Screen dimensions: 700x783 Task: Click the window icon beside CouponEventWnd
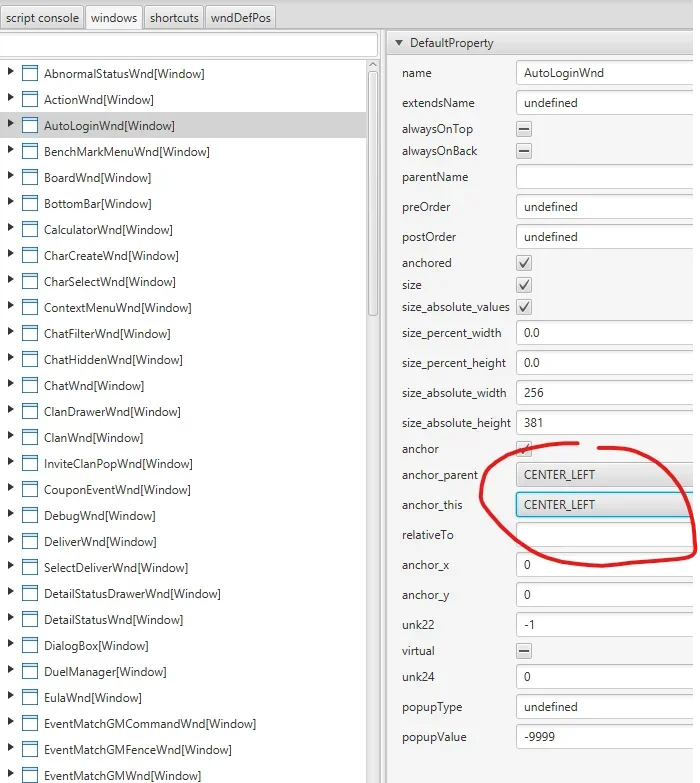[30, 489]
